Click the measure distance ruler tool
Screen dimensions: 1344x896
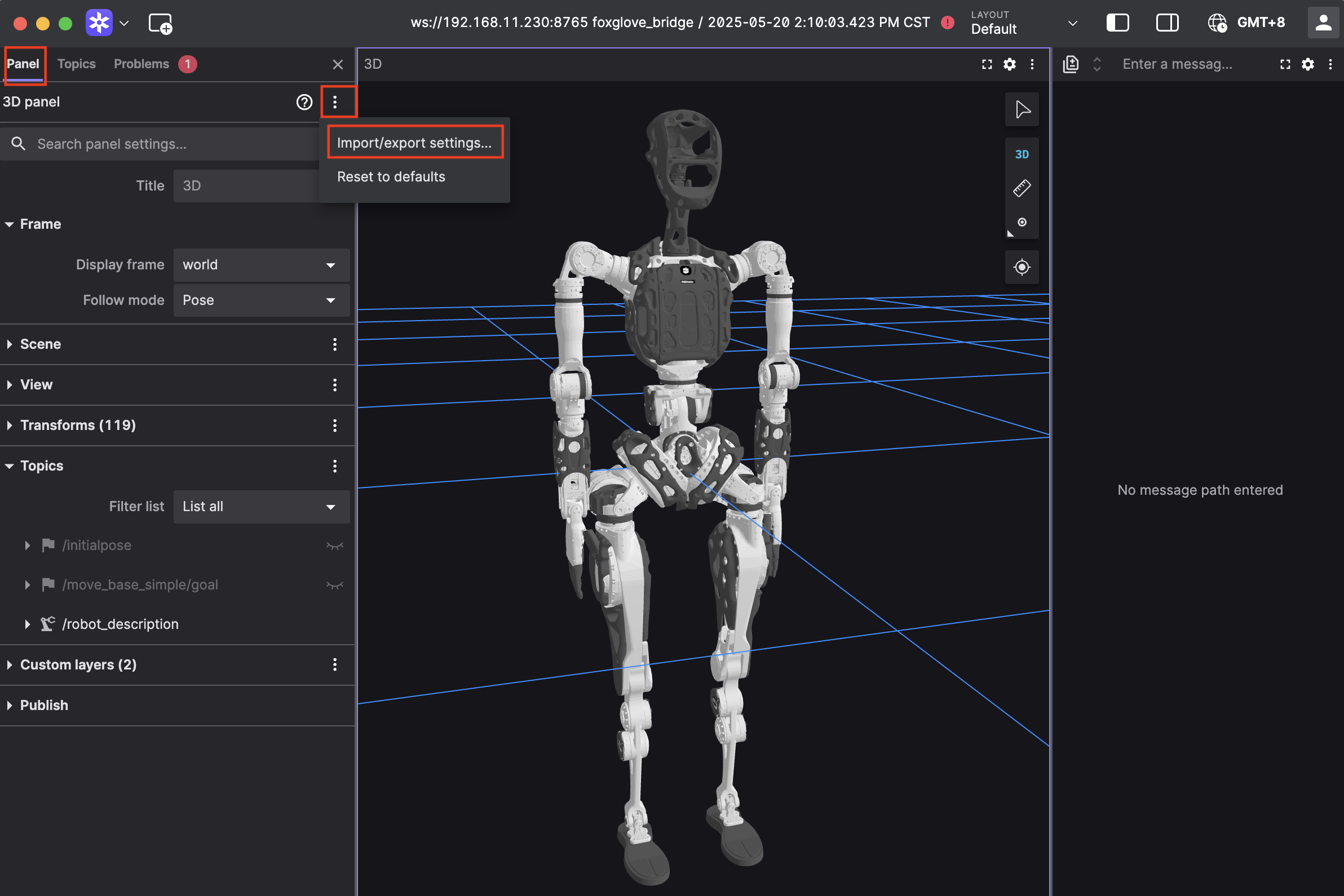(1022, 188)
